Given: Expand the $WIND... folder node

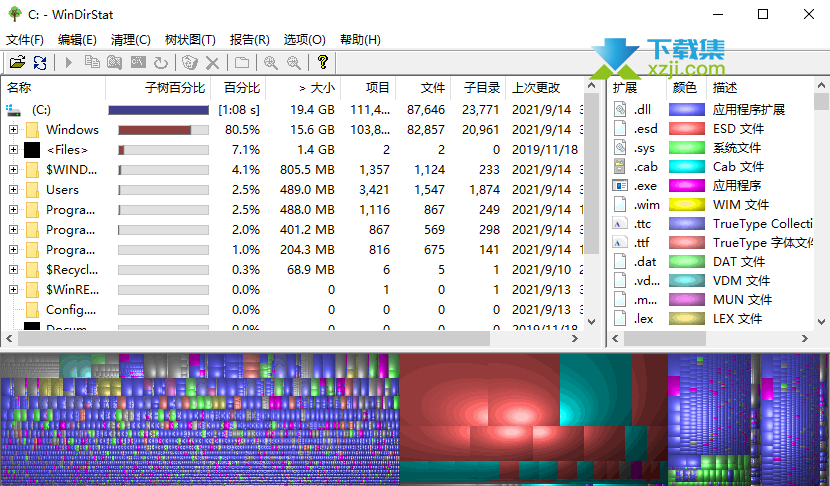Looking at the screenshot, I should click(x=13, y=169).
